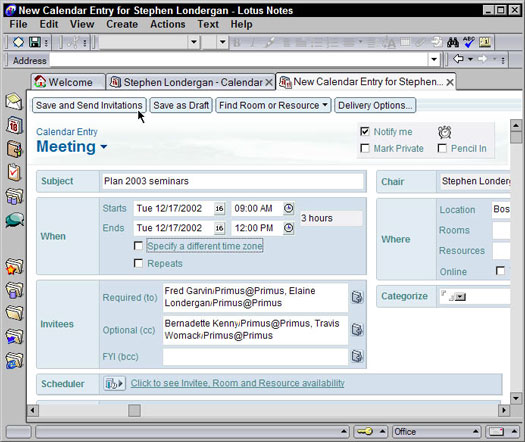Open bookmark folder with blue arrow icon

[x=14, y=336]
